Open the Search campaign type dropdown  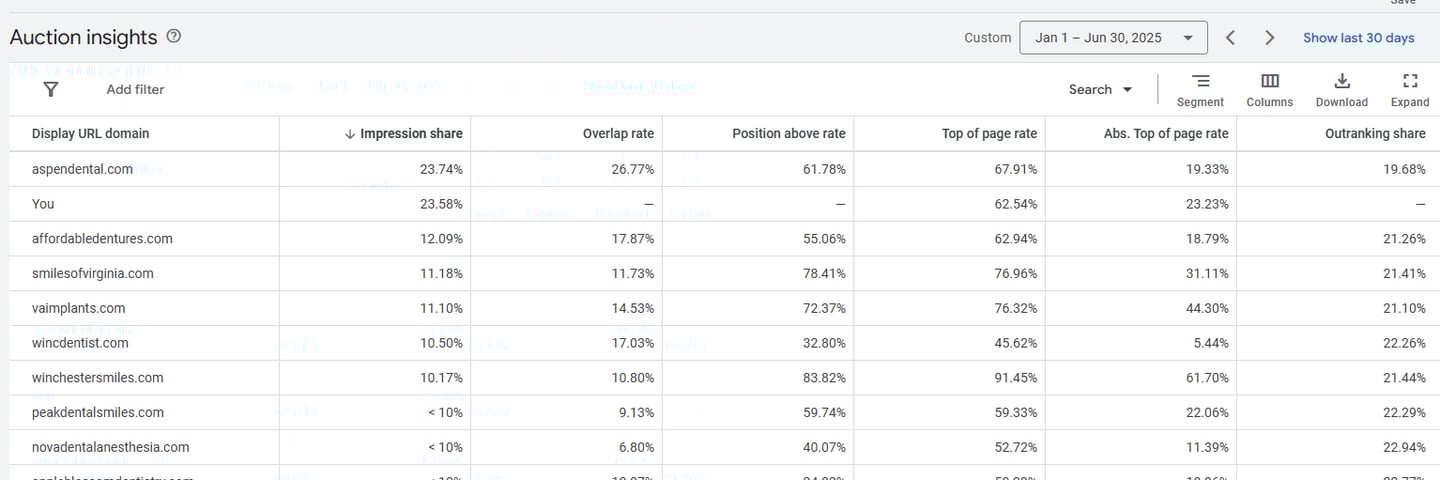[x=1100, y=89]
